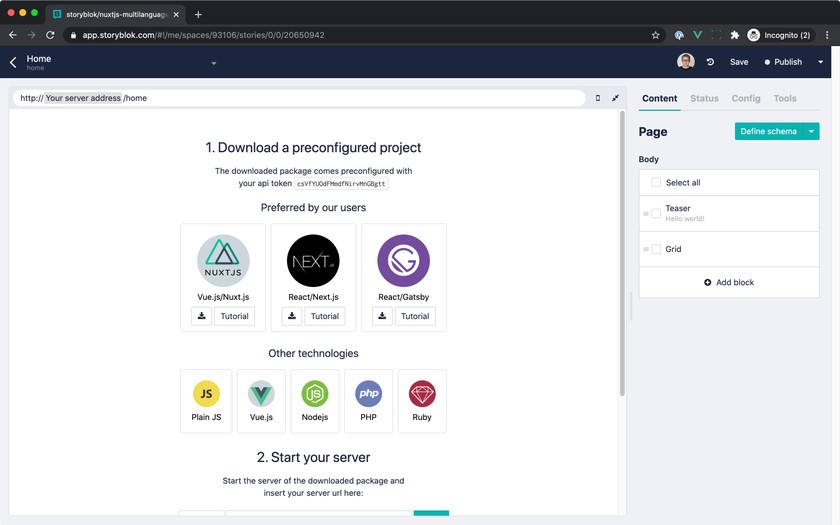The height and width of the screenshot is (525, 840).
Task: Click the api token code text
Action: pyautogui.click(x=341, y=184)
